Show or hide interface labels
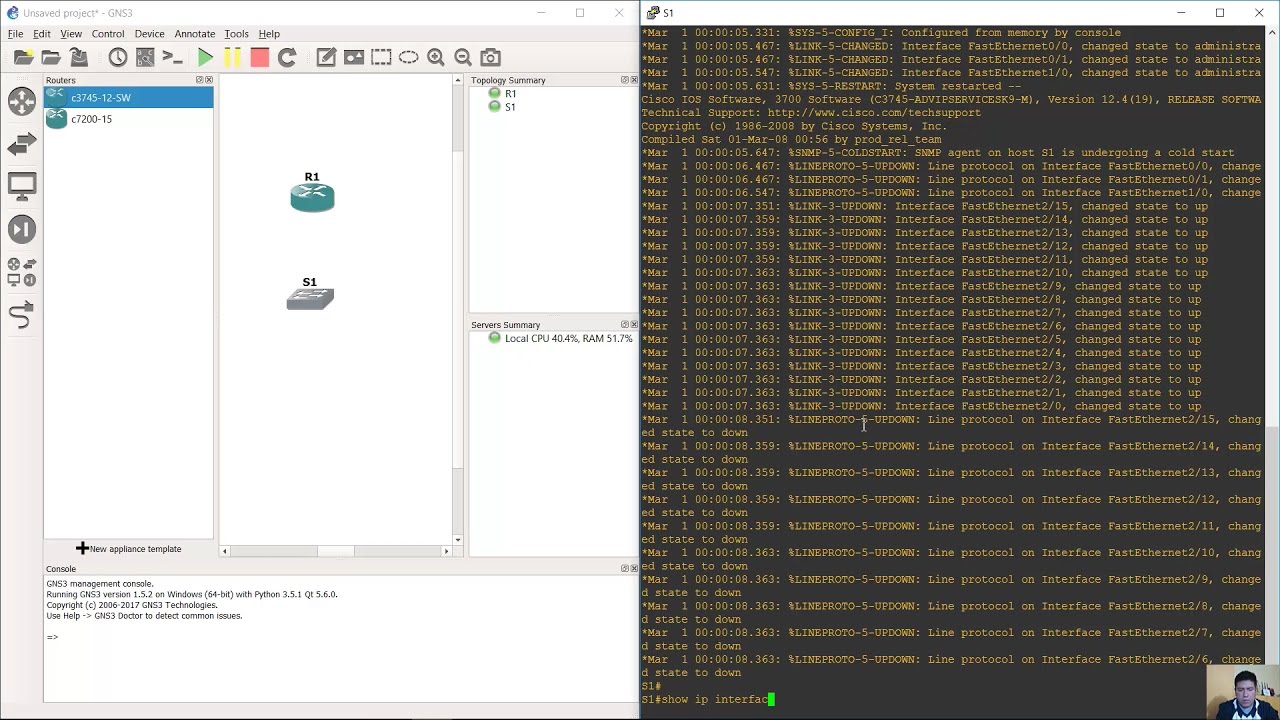This screenshot has width=1280, height=720. [x=145, y=58]
